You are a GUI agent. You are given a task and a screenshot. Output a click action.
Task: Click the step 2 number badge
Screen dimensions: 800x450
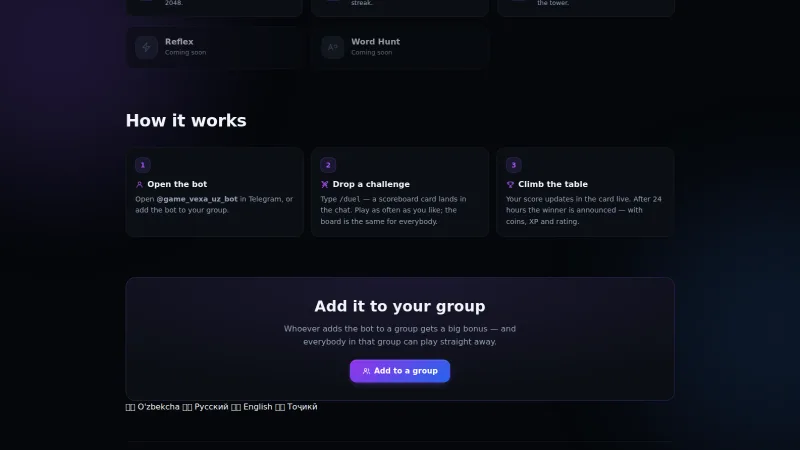pos(328,165)
